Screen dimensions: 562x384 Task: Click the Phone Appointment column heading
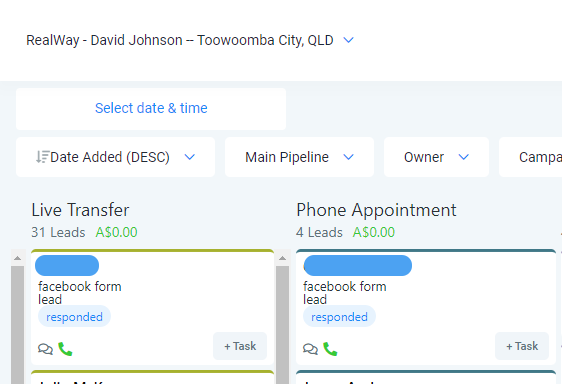click(x=376, y=210)
